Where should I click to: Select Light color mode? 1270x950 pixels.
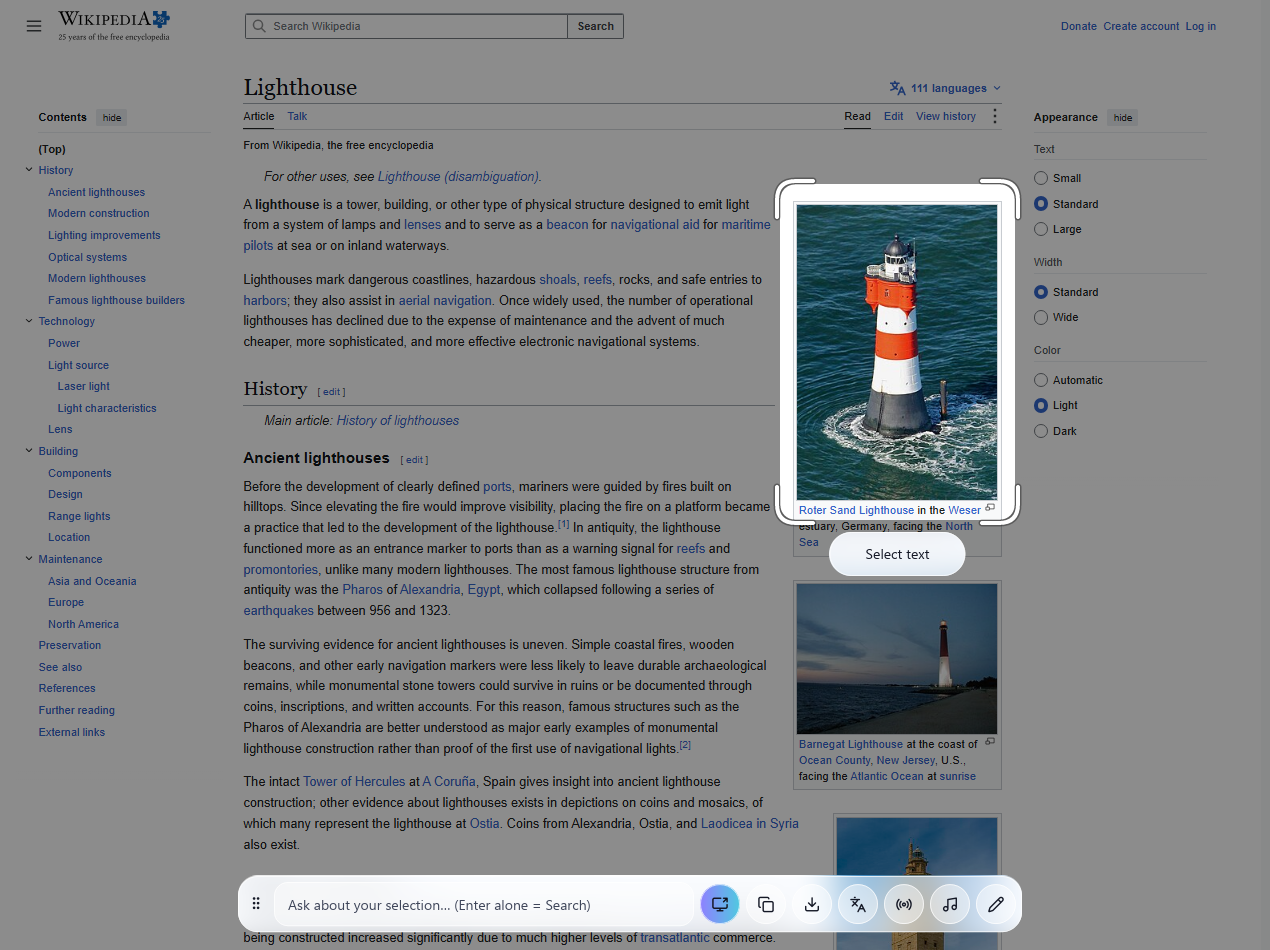tap(1041, 405)
